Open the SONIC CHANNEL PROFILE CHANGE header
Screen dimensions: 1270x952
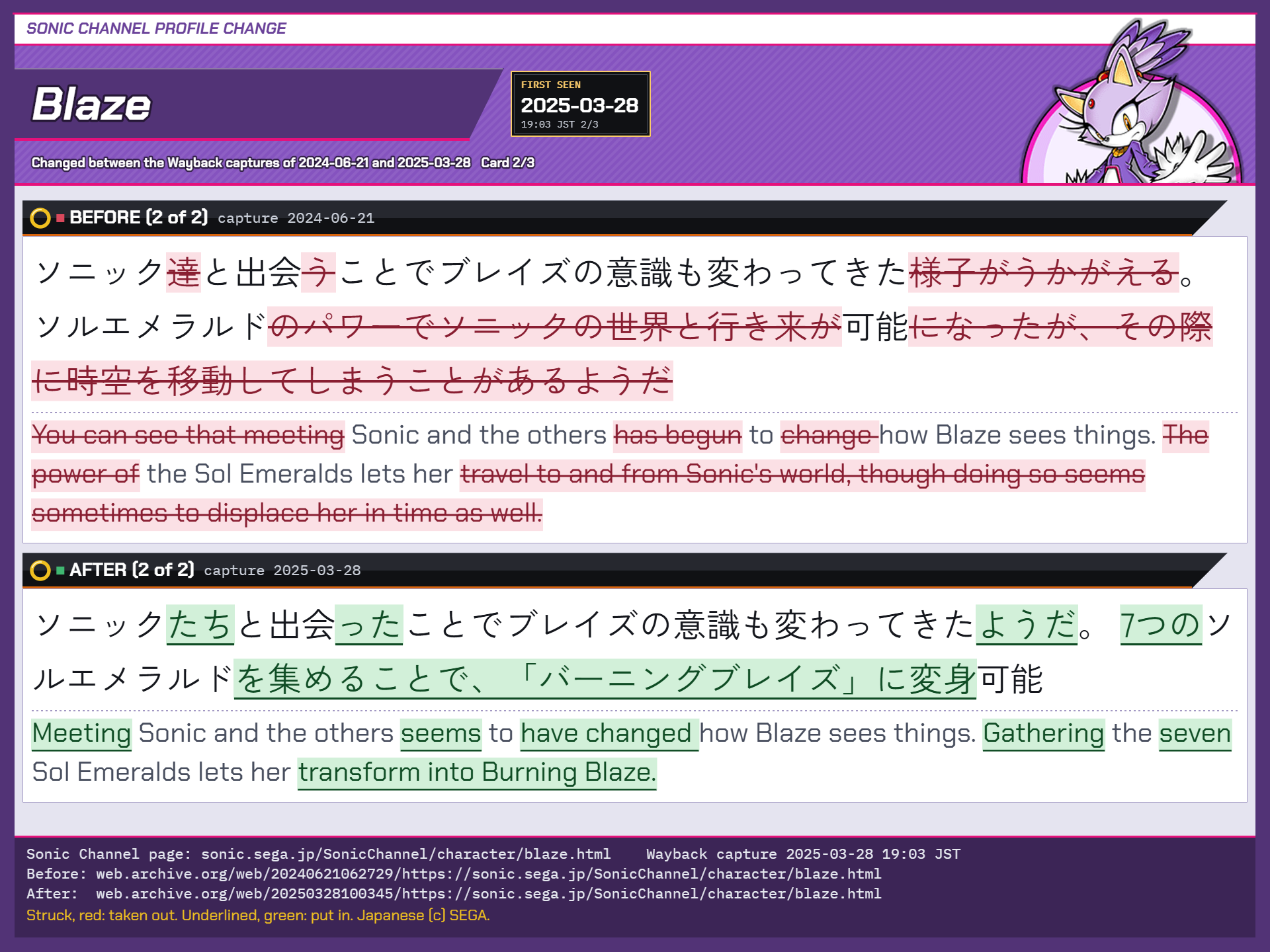tap(156, 28)
